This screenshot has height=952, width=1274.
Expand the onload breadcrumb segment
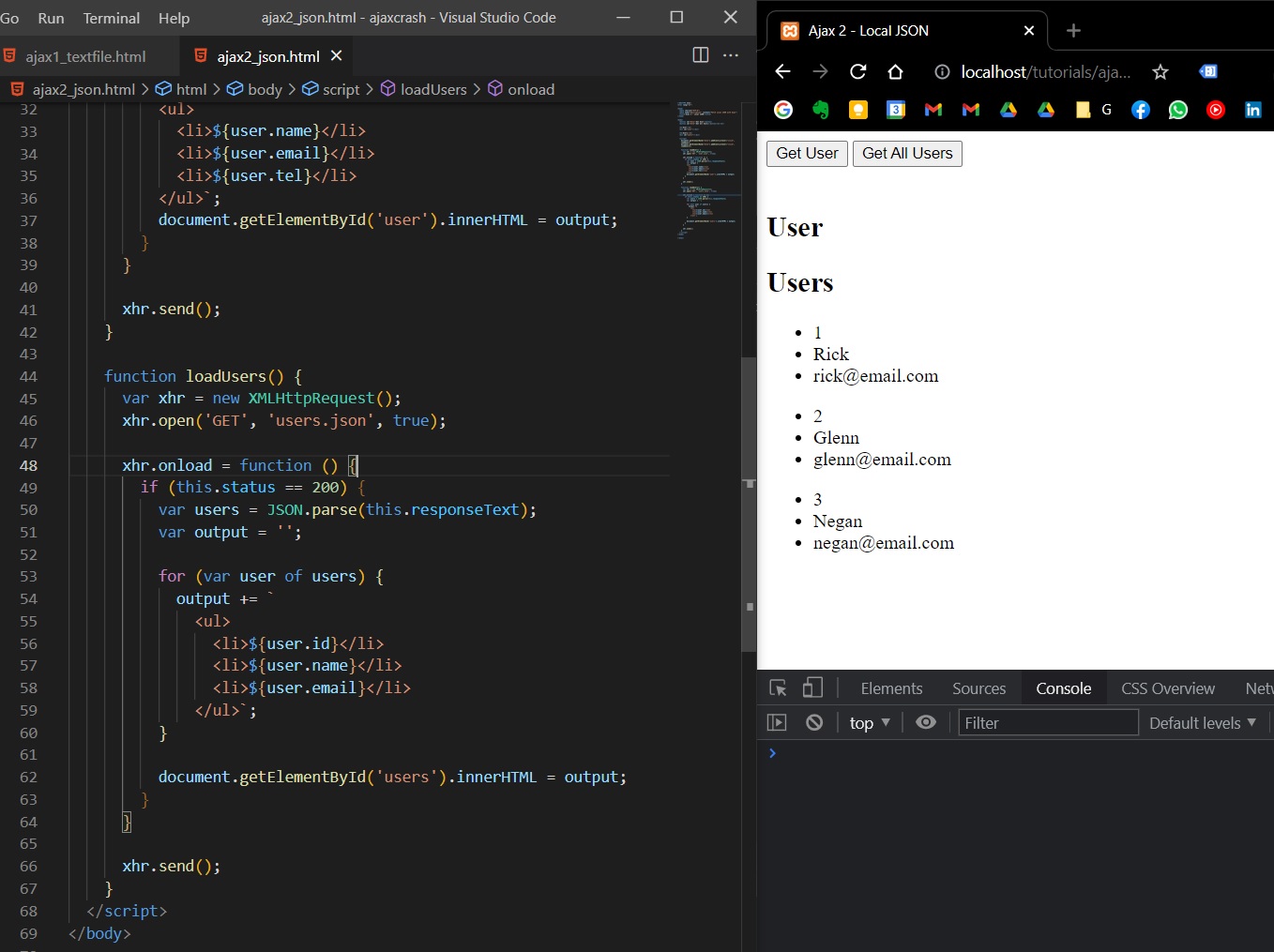tap(521, 89)
